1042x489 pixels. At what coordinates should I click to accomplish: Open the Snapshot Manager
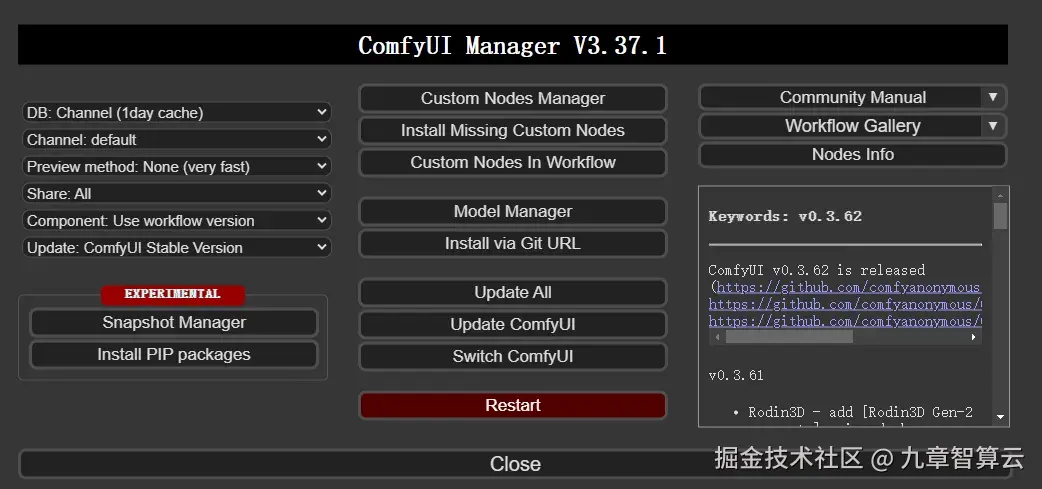tap(174, 322)
